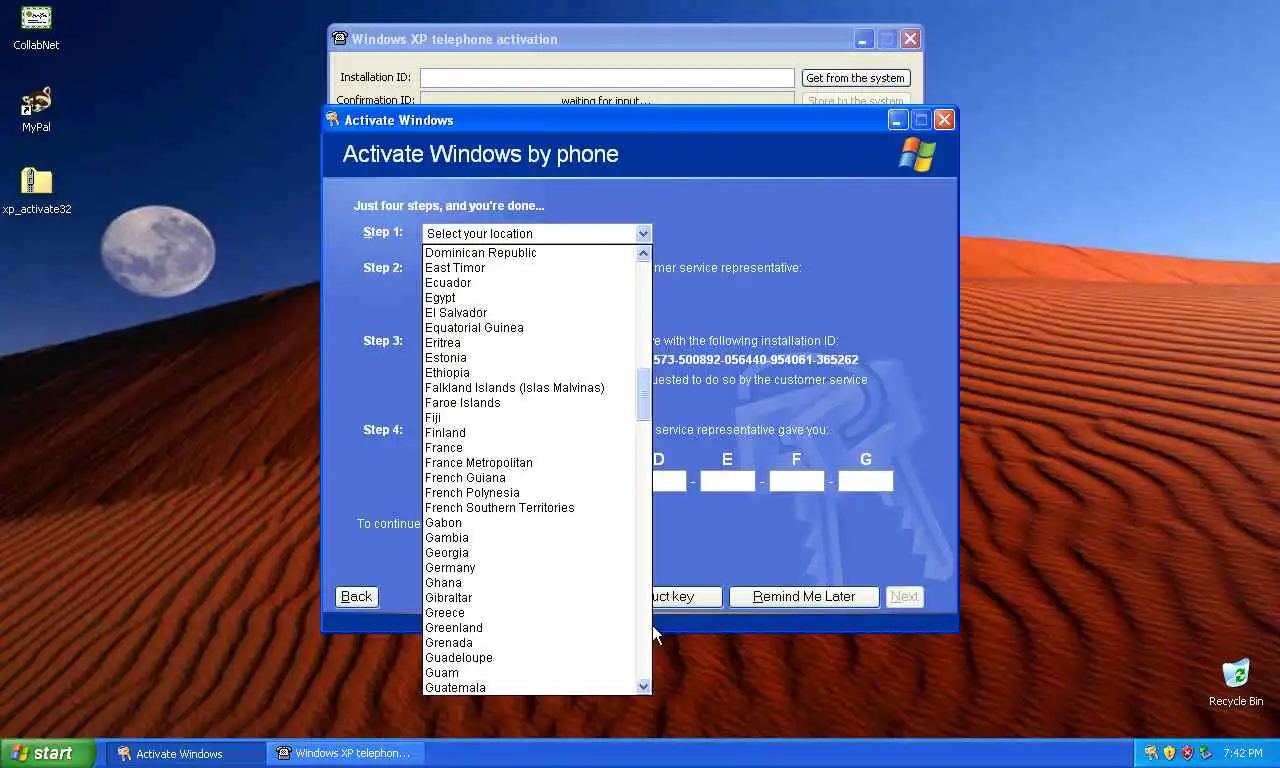
Task: Select Germany in the list
Action: [530, 568]
